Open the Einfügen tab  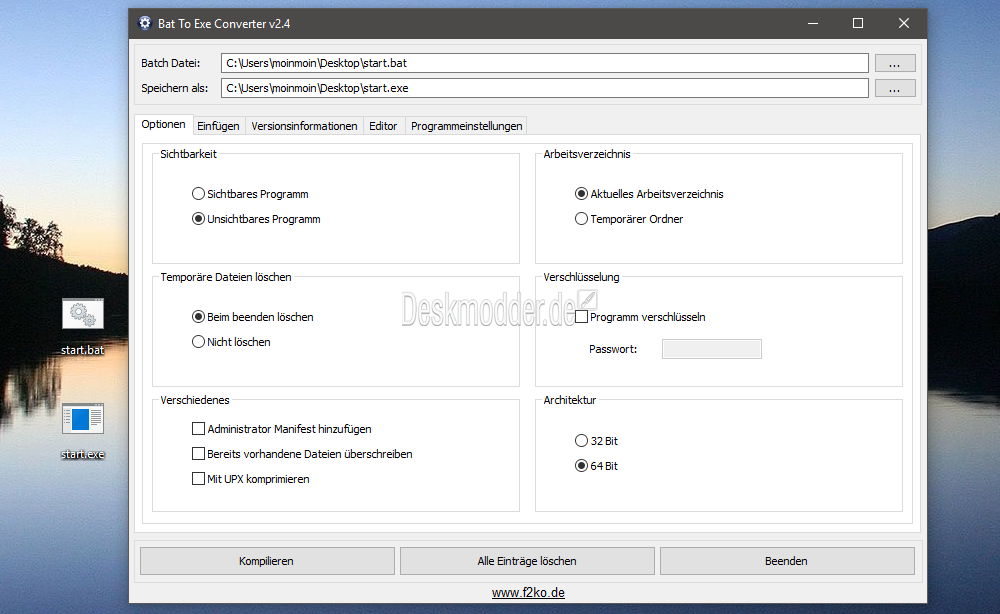(218, 126)
